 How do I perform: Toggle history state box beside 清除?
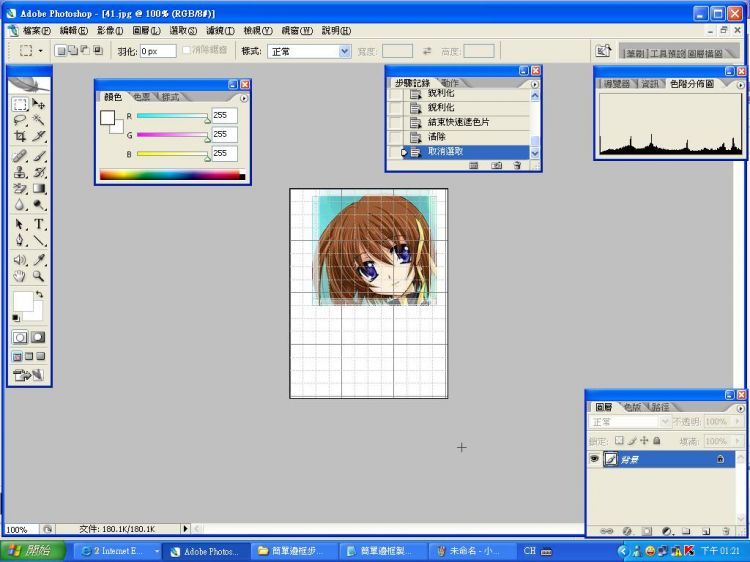[395, 136]
